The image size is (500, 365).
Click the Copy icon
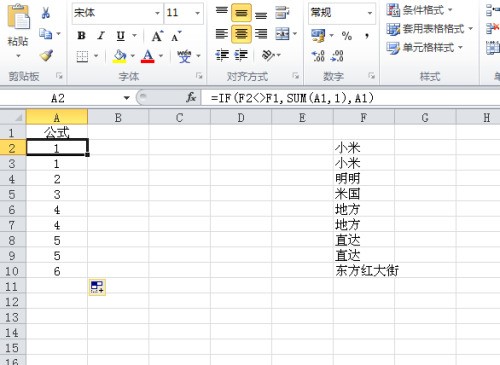(46, 34)
